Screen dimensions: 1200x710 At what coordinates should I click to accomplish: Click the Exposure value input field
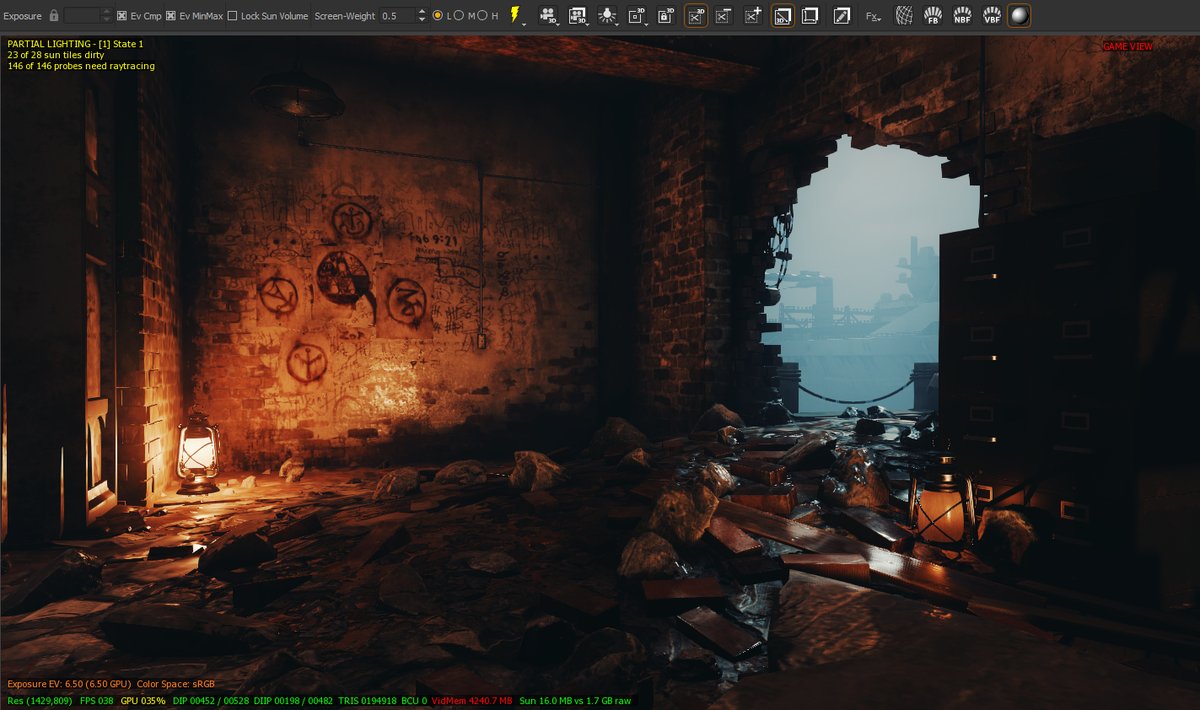pyautogui.click(x=82, y=16)
